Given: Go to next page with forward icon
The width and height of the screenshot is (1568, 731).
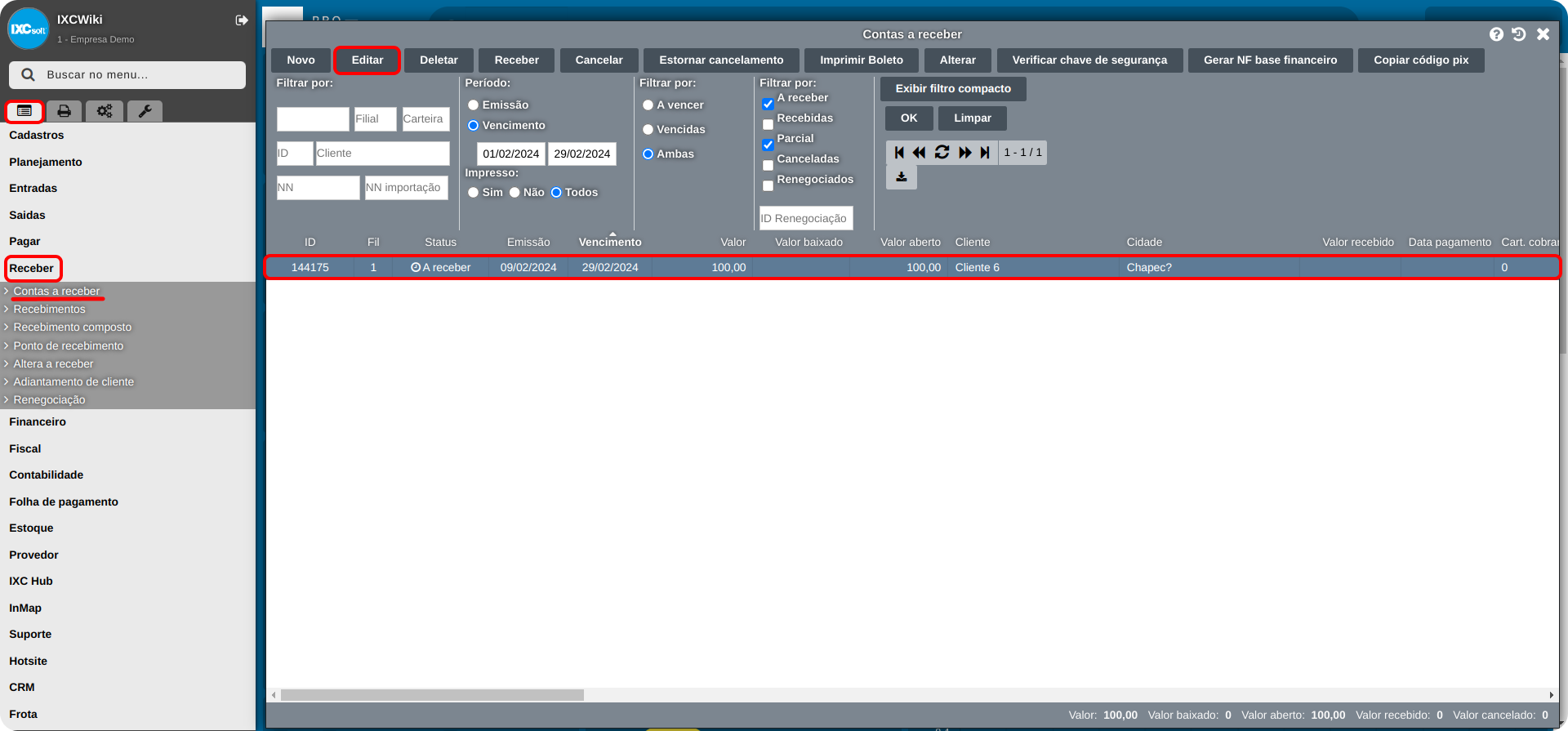Looking at the screenshot, I should coord(964,153).
